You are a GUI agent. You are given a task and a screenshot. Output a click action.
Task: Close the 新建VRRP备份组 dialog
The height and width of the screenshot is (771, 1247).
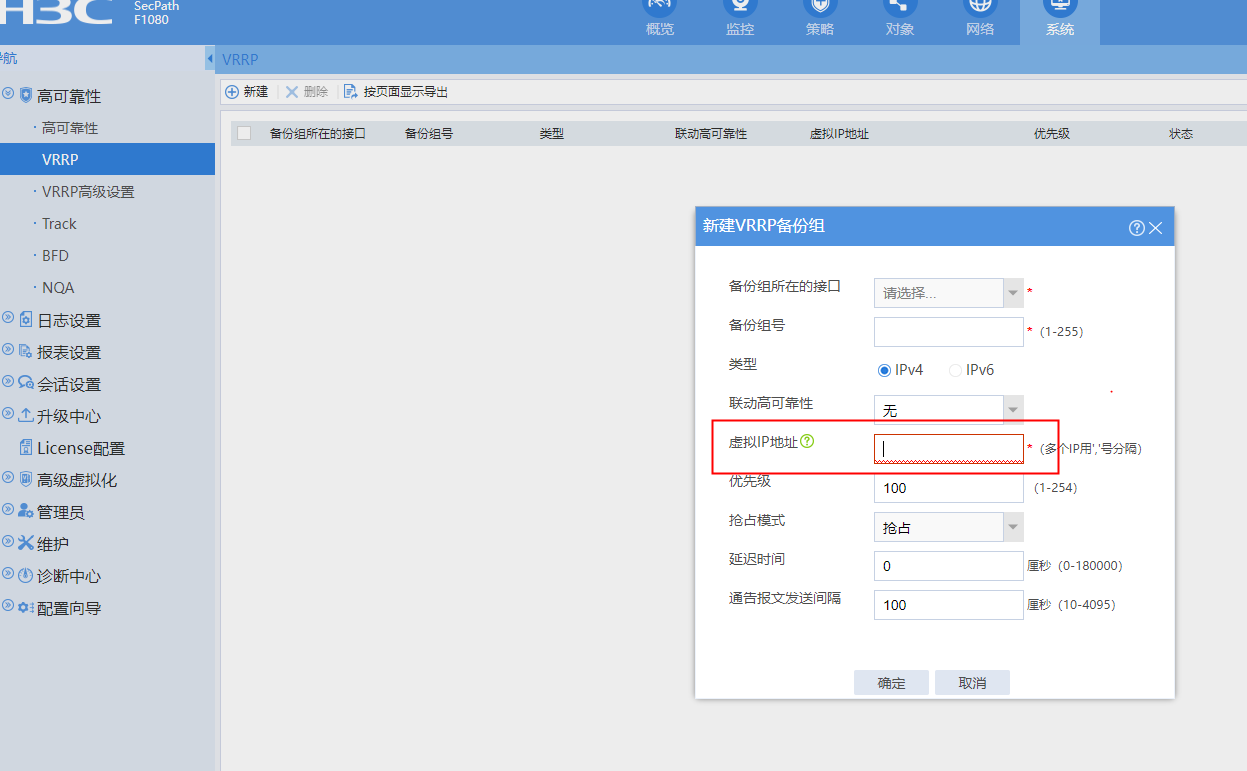pyautogui.click(x=1156, y=228)
